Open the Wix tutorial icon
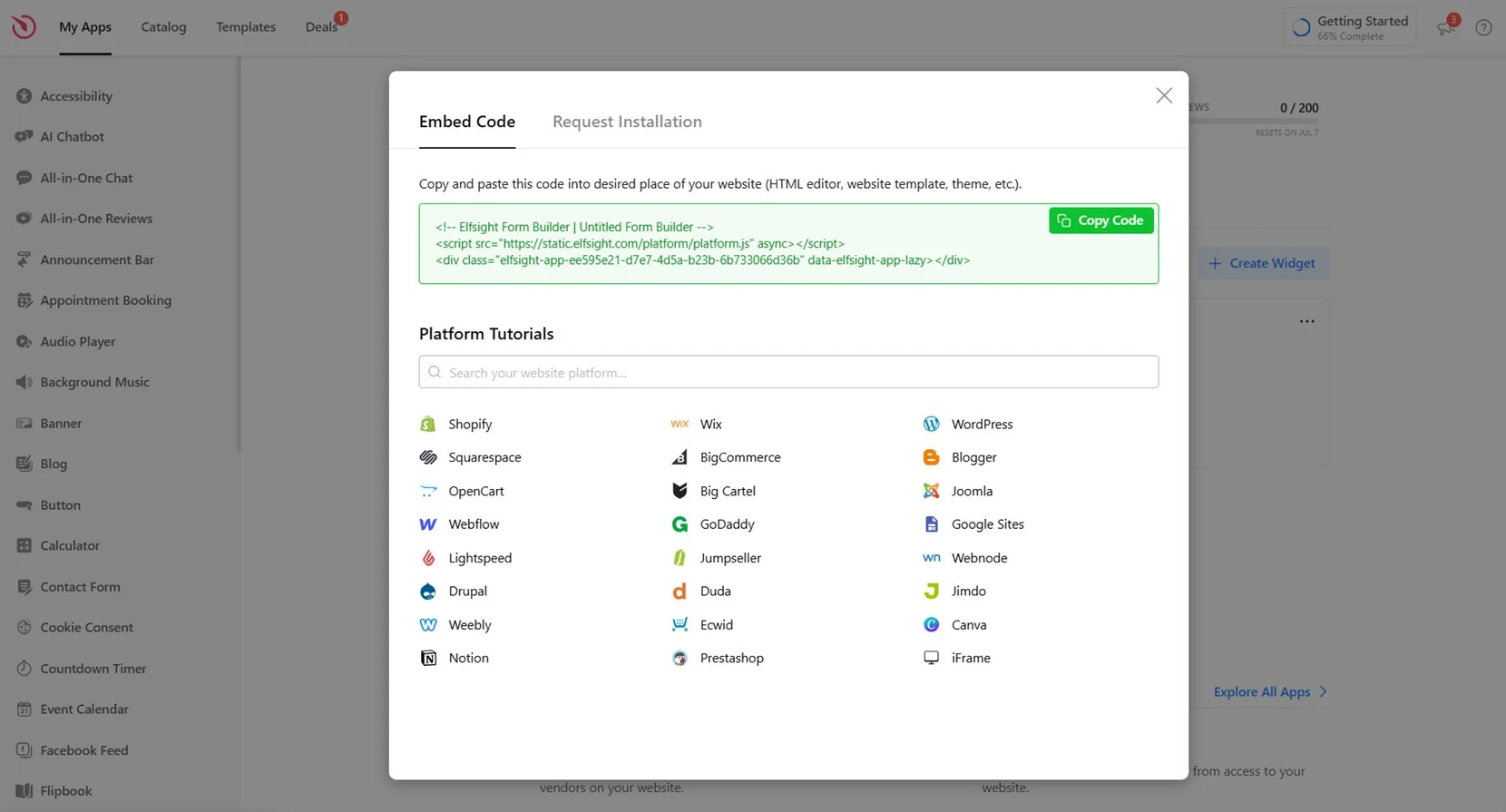The width and height of the screenshot is (1506, 812). coord(680,424)
